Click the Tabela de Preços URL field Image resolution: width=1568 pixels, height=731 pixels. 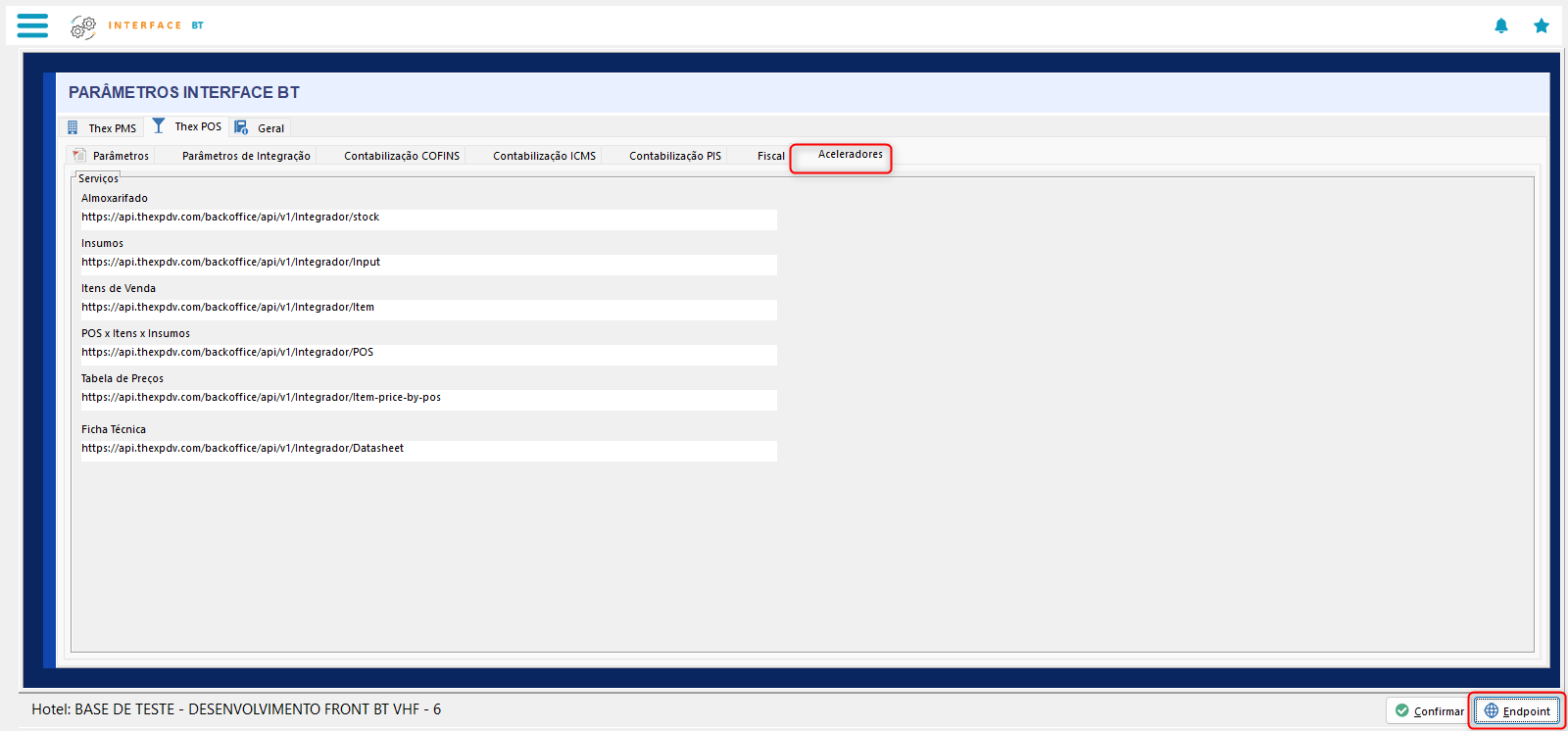(429, 399)
